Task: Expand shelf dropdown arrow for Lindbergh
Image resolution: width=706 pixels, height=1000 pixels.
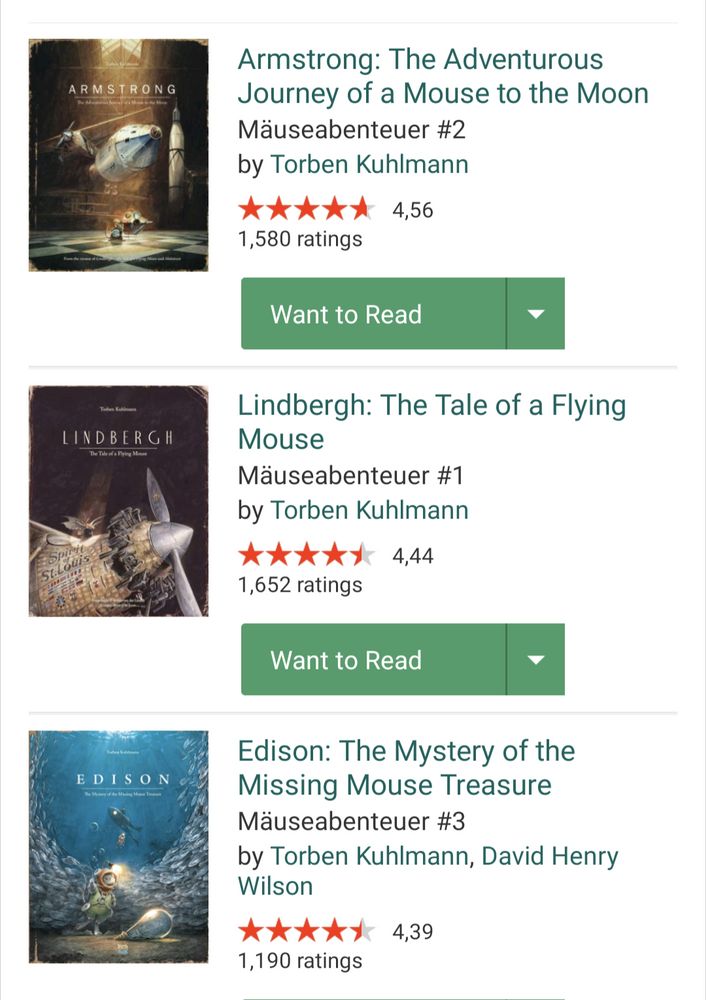Action: pyautogui.click(x=536, y=660)
